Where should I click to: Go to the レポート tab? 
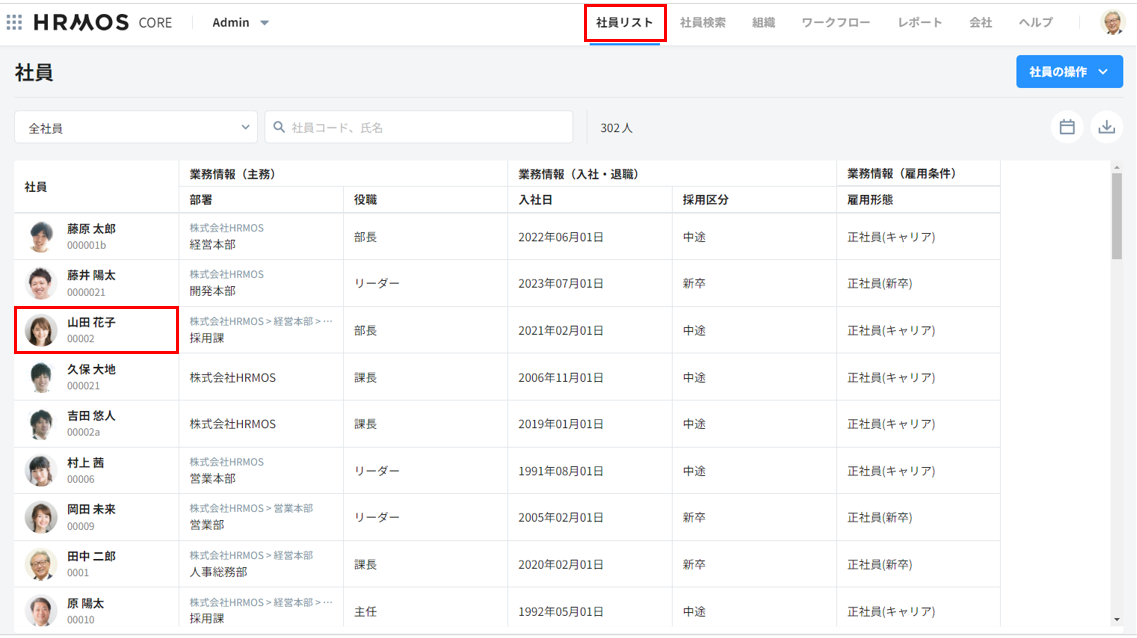pos(920,22)
